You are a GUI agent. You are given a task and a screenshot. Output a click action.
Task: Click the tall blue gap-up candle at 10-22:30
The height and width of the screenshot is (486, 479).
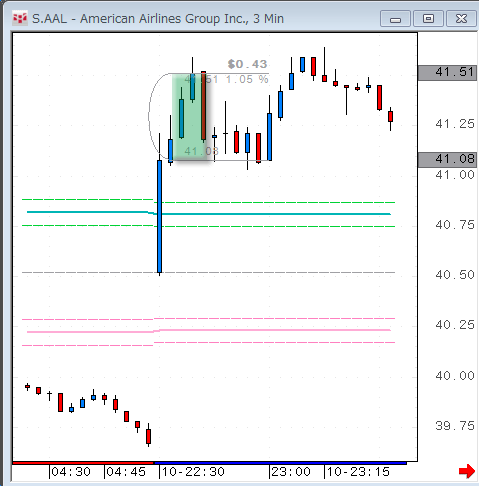(x=160, y=216)
